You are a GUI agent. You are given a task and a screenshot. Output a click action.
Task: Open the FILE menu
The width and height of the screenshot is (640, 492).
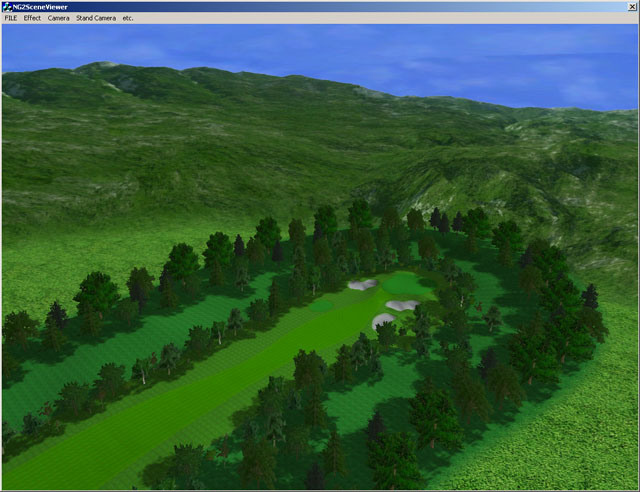pos(11,18)
